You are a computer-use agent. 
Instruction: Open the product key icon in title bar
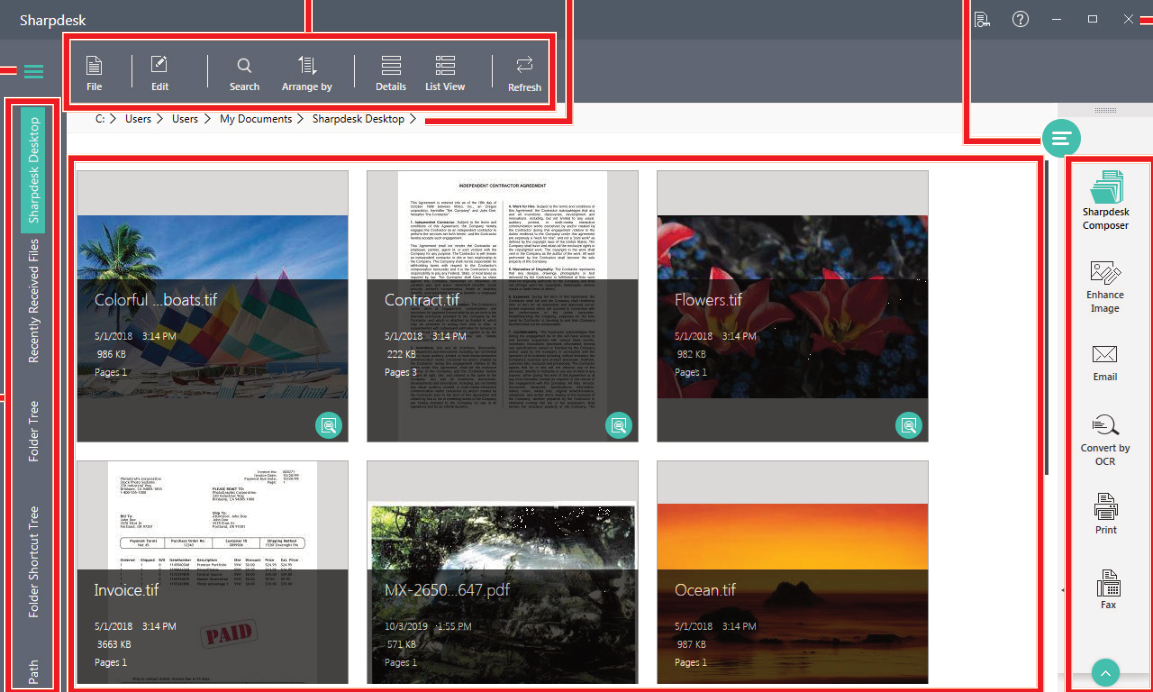click(982, 20)
